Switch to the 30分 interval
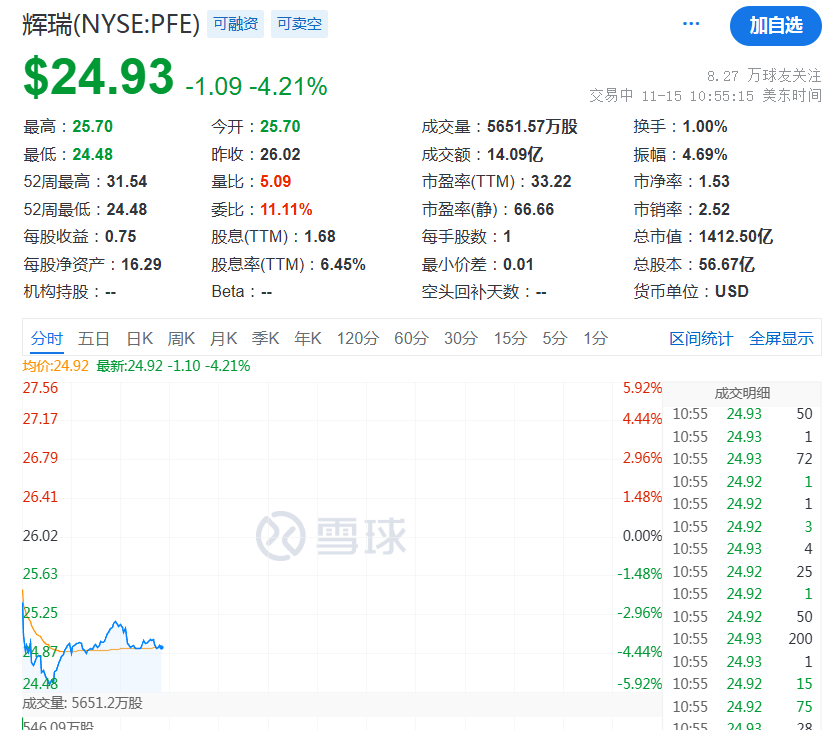The width and height of the screenshot is (834, 730). (x=460, y=339)
